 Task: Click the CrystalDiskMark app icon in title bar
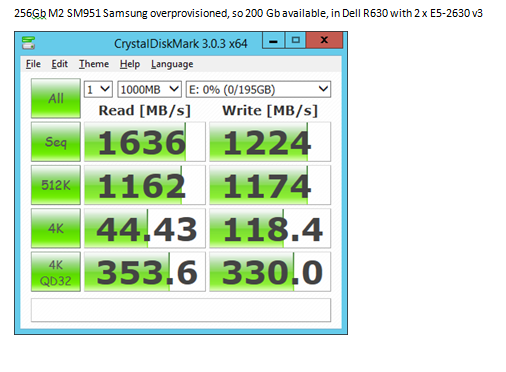[x=28, y=43]
